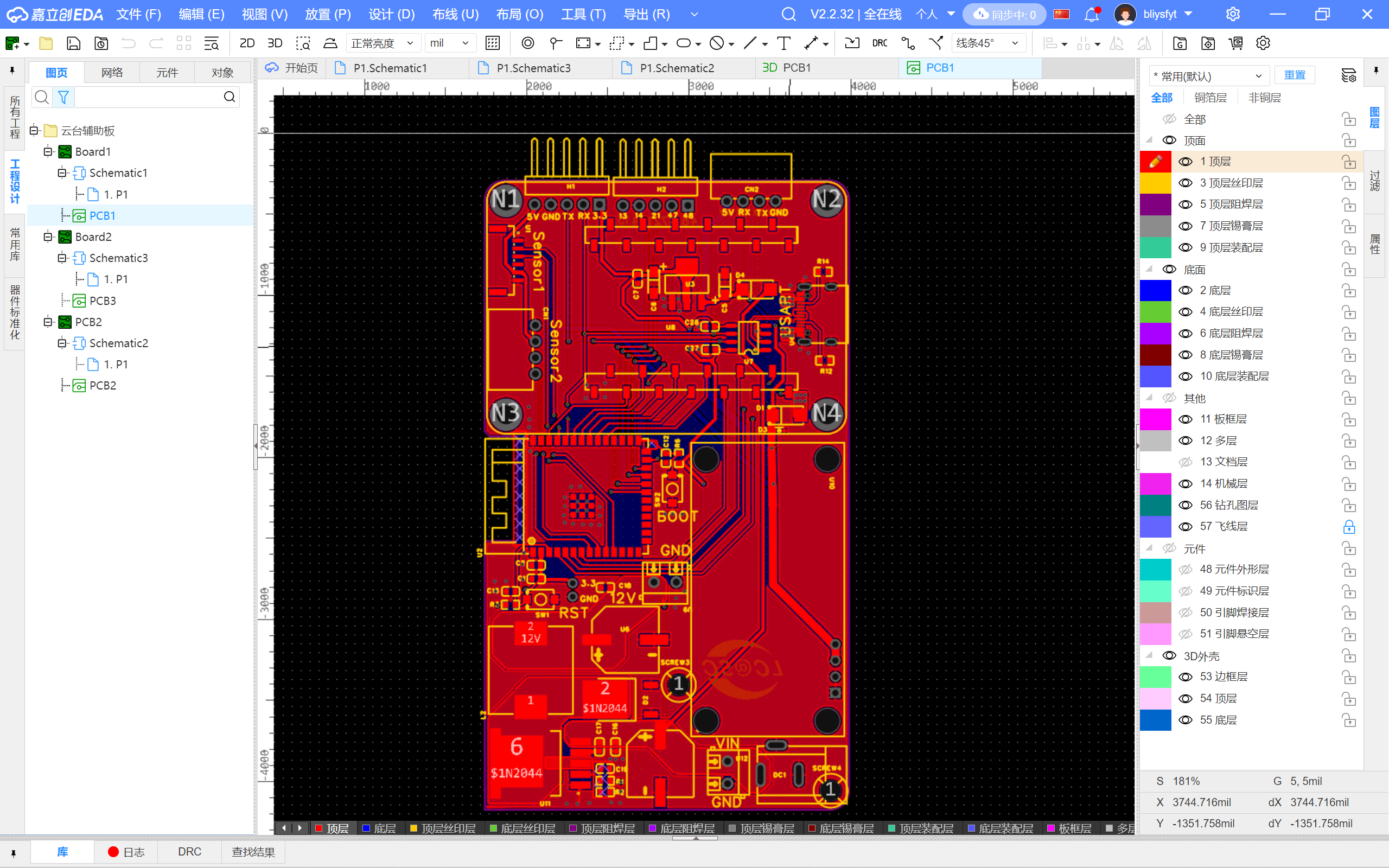1389x868 pixels.
Task: Hide the 2 底层 layer eye
Action: point(1185,290)
